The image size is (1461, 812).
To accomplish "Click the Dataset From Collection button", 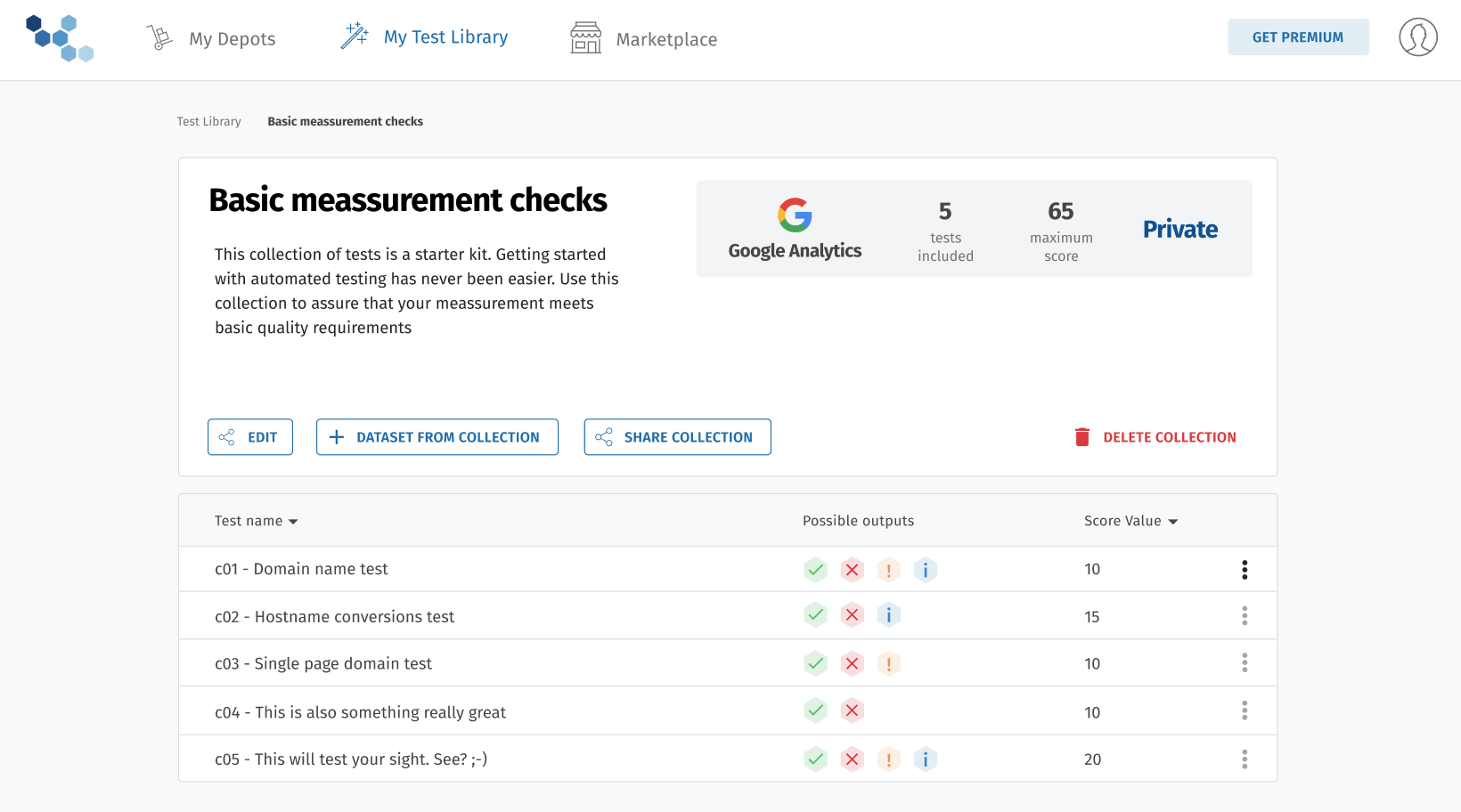I will point(437,437).
